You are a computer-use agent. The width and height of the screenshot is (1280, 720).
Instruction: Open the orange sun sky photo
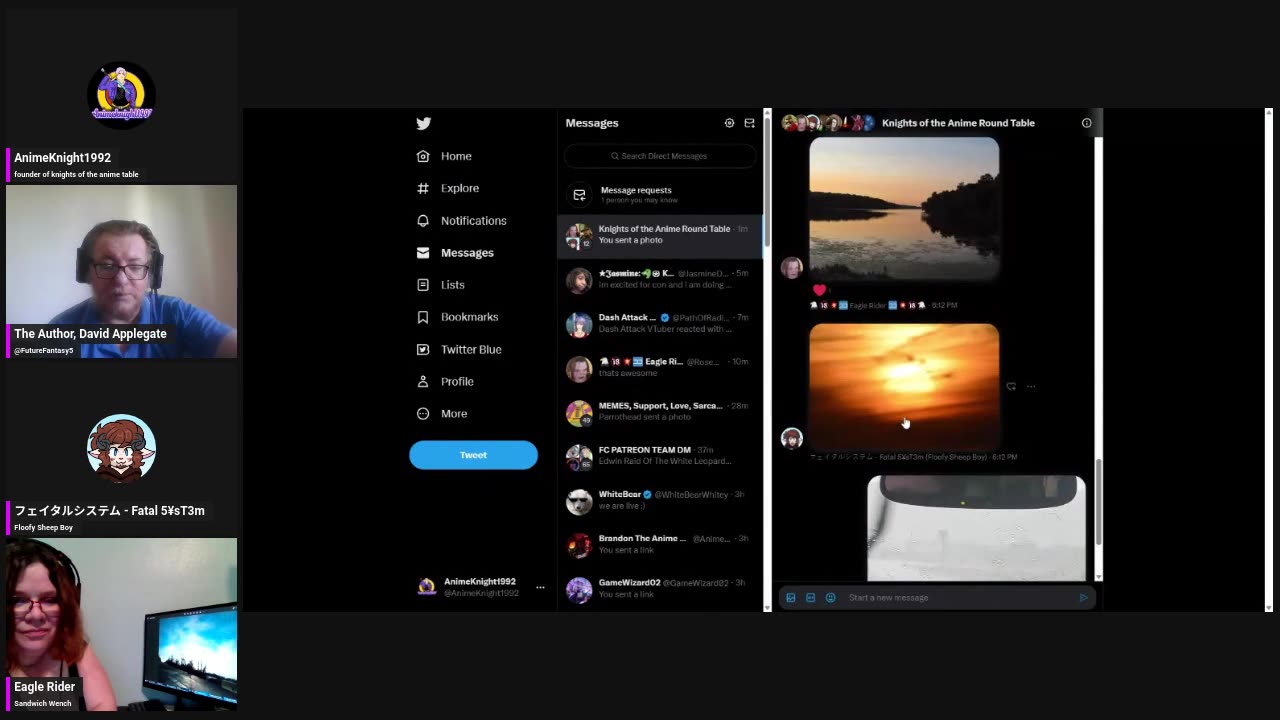coord(904,386)
